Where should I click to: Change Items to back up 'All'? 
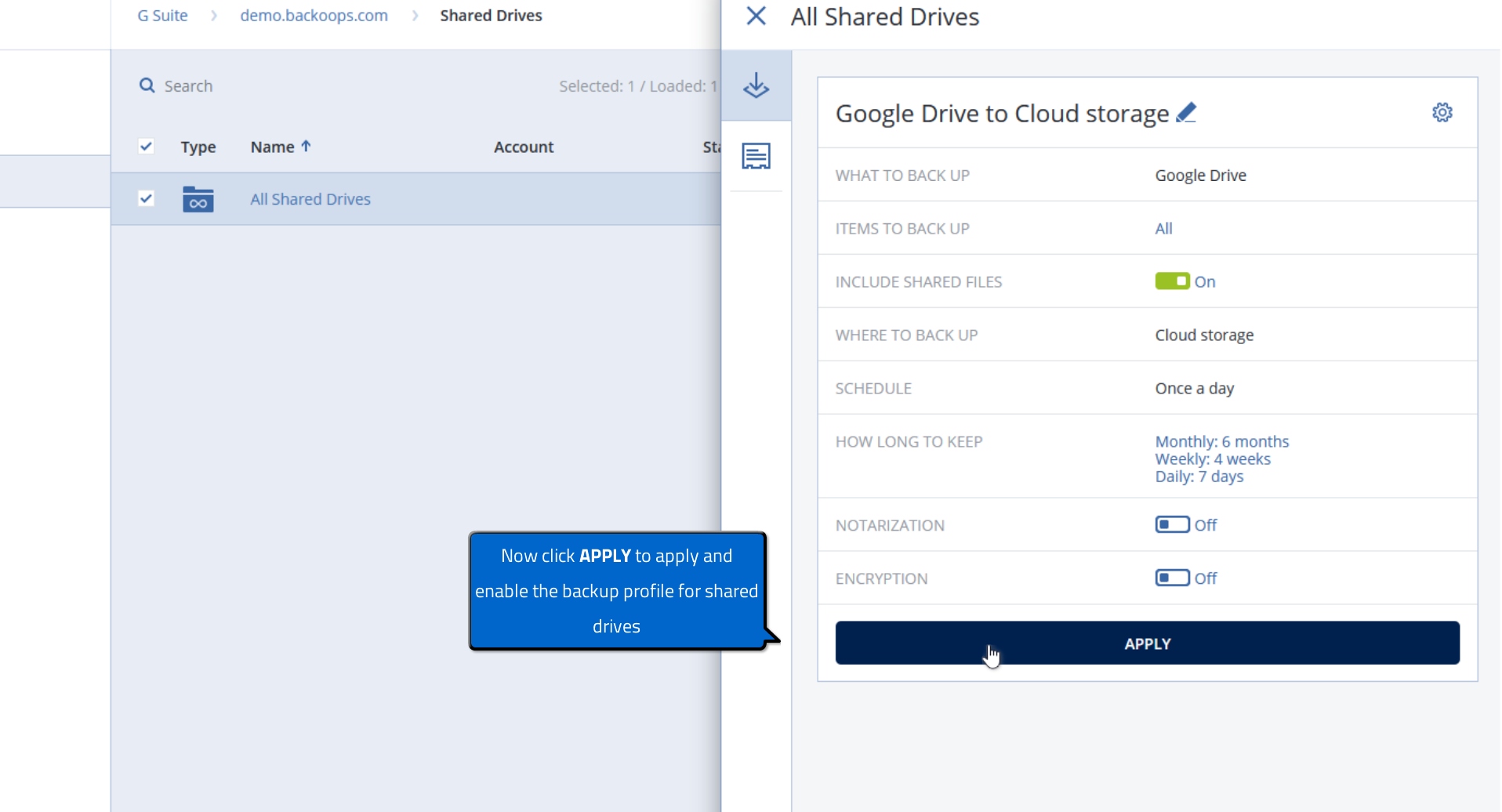[1163, 228]
